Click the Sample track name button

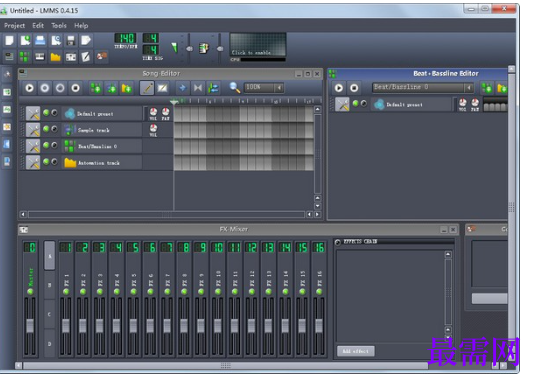[102, 130]
